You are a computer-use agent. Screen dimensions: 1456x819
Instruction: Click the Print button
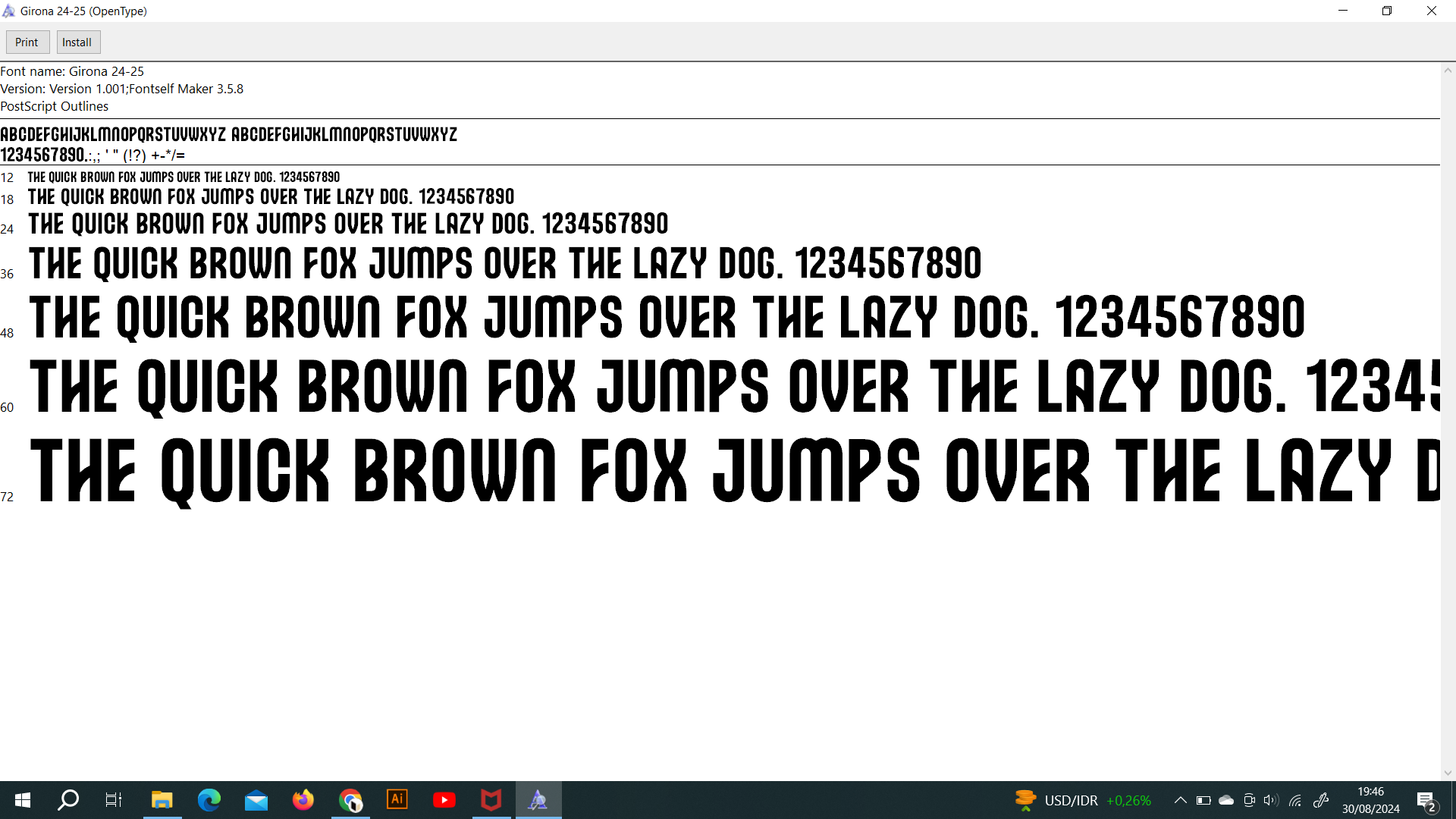point(27,42)
